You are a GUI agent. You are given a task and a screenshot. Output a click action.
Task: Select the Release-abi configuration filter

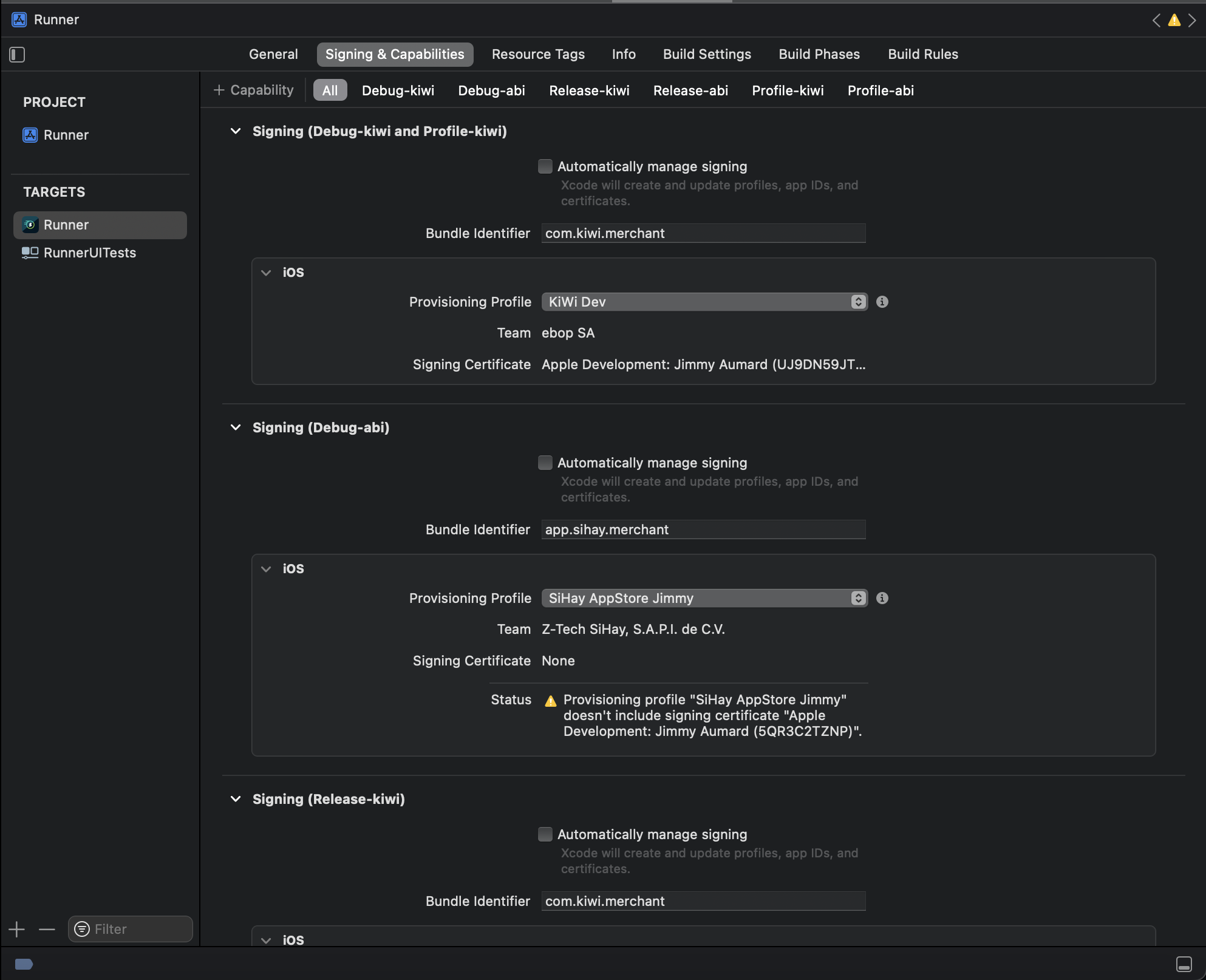pos(690,90)
